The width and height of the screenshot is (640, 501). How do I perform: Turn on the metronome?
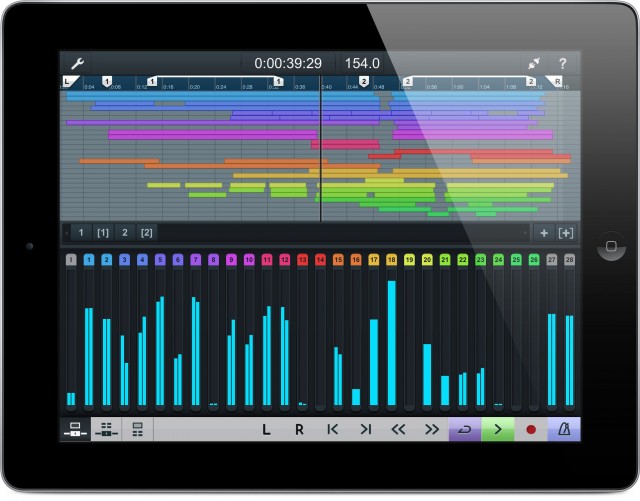(x=563, y=430)
